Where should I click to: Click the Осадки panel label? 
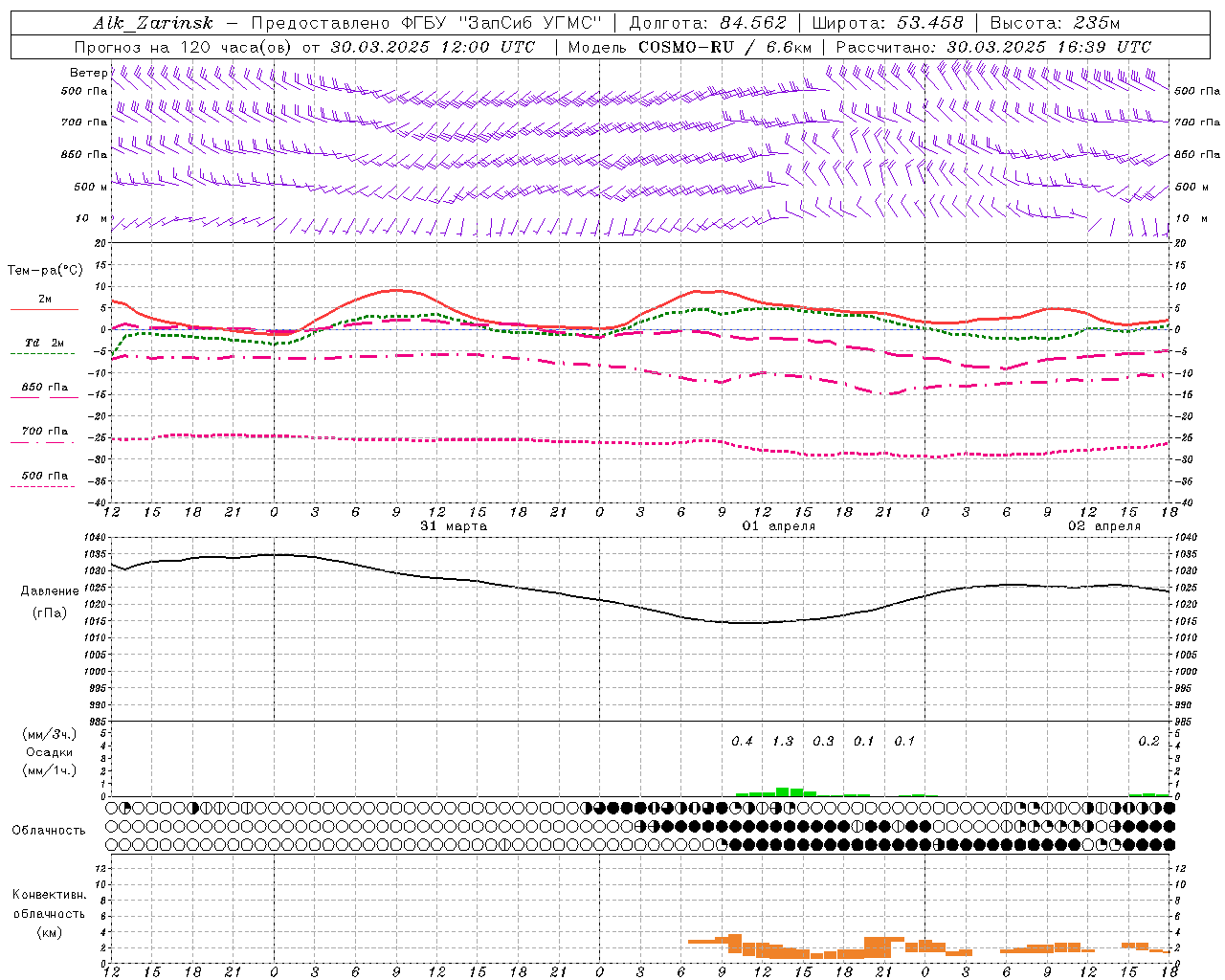coord(50,752)
